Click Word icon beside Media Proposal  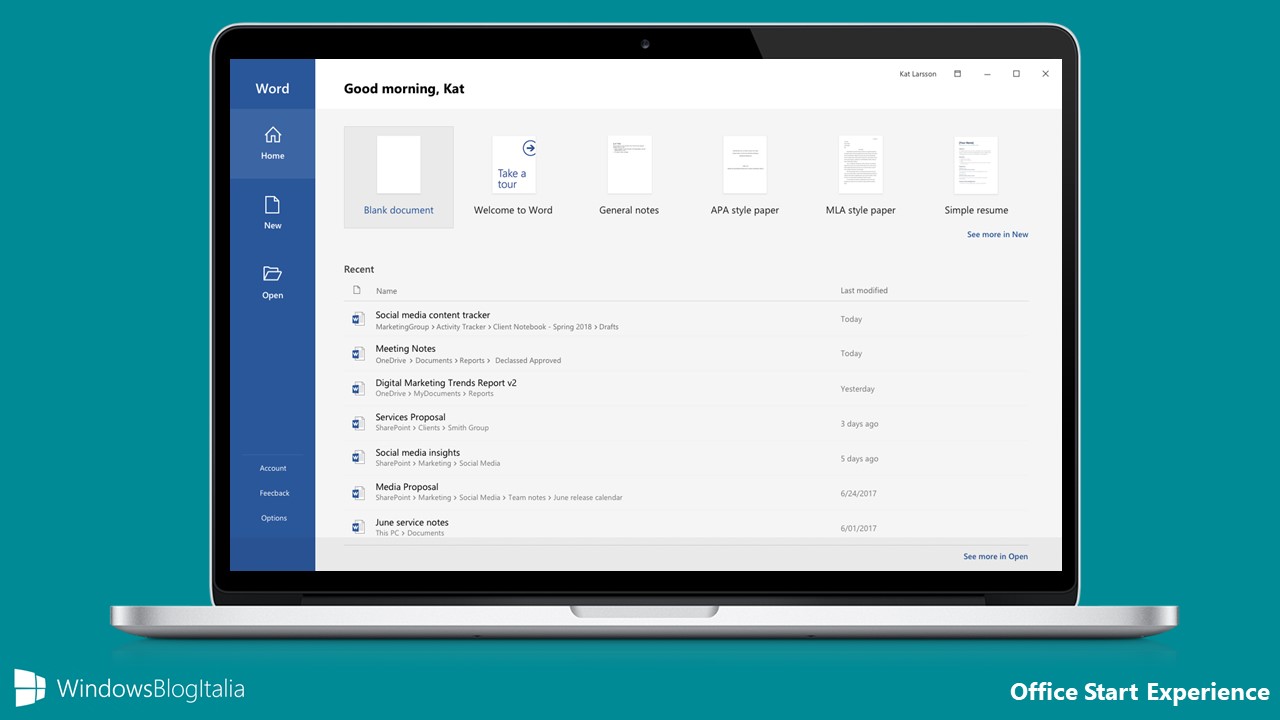click(x=358, y=493)
